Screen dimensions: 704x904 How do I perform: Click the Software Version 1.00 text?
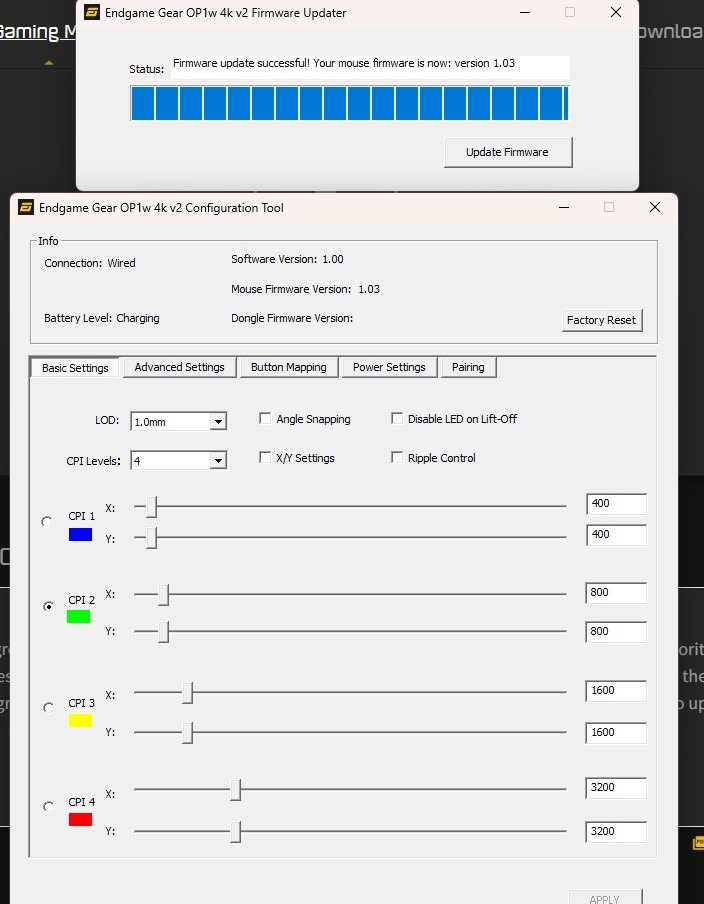(x=287, y=259)
